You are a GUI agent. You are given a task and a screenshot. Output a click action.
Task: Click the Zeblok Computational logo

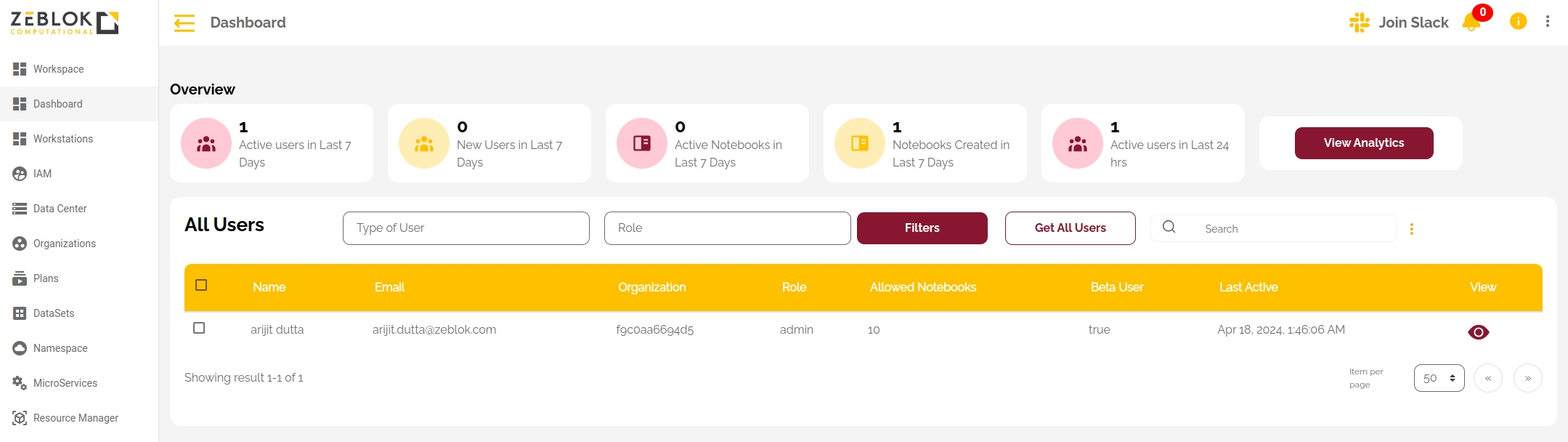click(x=65, y=23)
